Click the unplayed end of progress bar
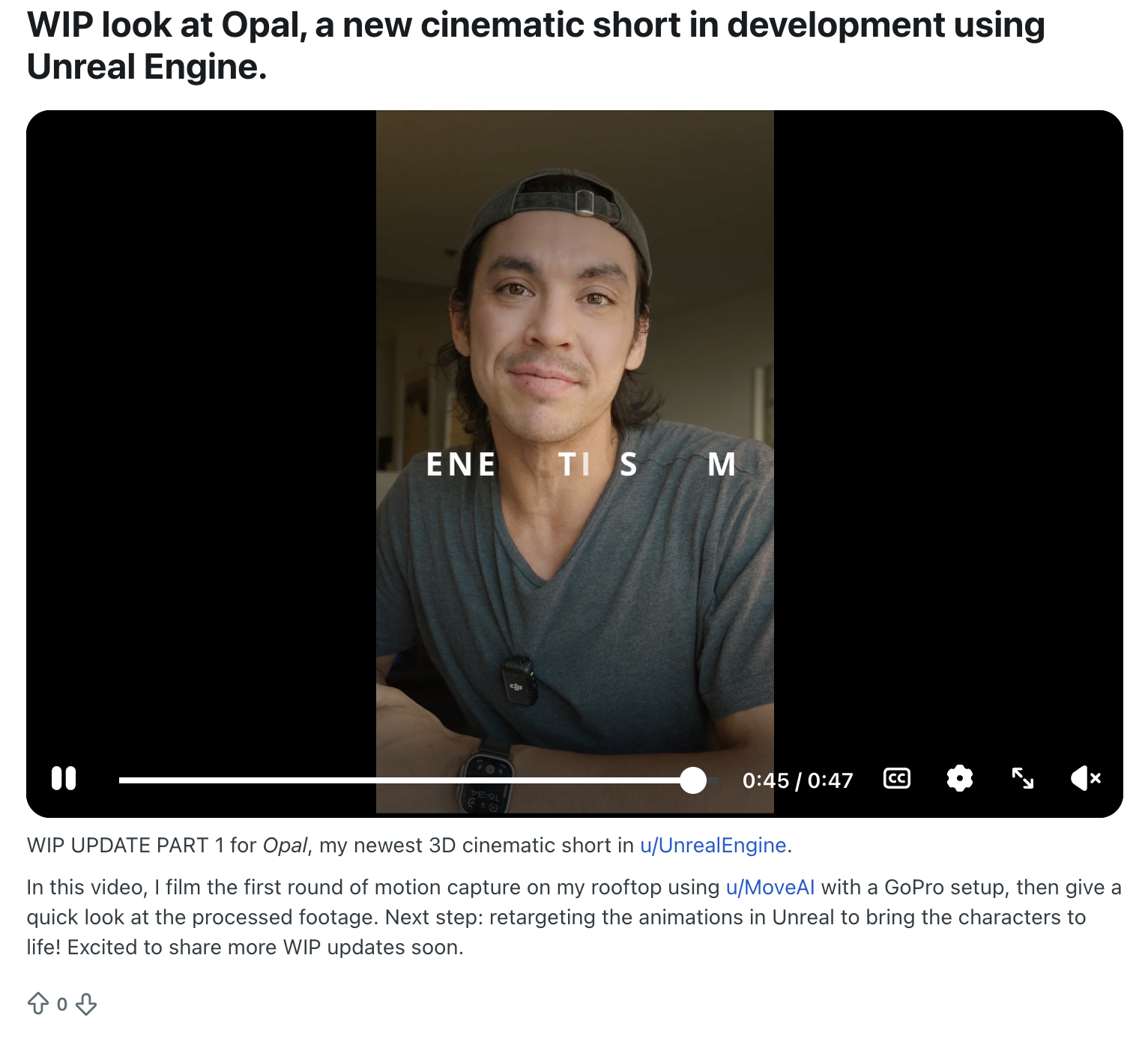 tap(713, 780)
